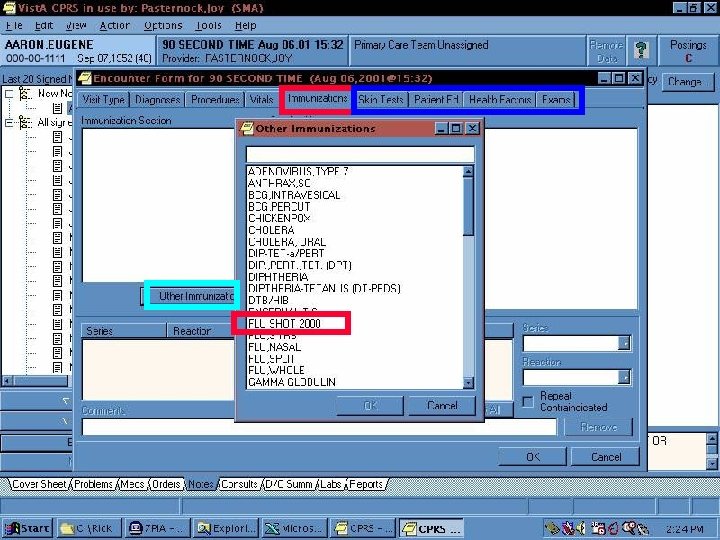Click the Remote Data button
Screen dimensions: 720x540
[606, 51]
